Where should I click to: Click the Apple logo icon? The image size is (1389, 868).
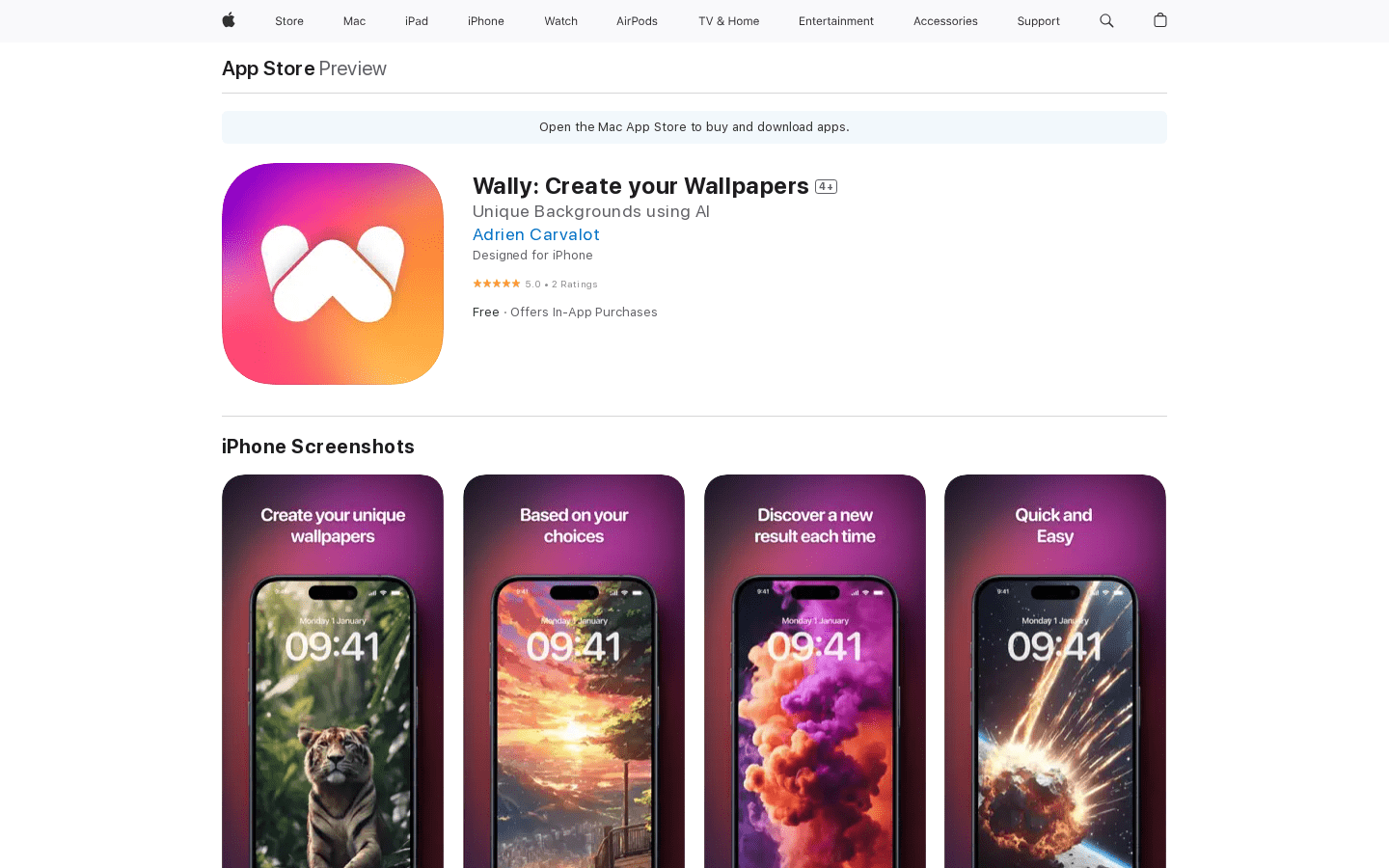point(229,20)
